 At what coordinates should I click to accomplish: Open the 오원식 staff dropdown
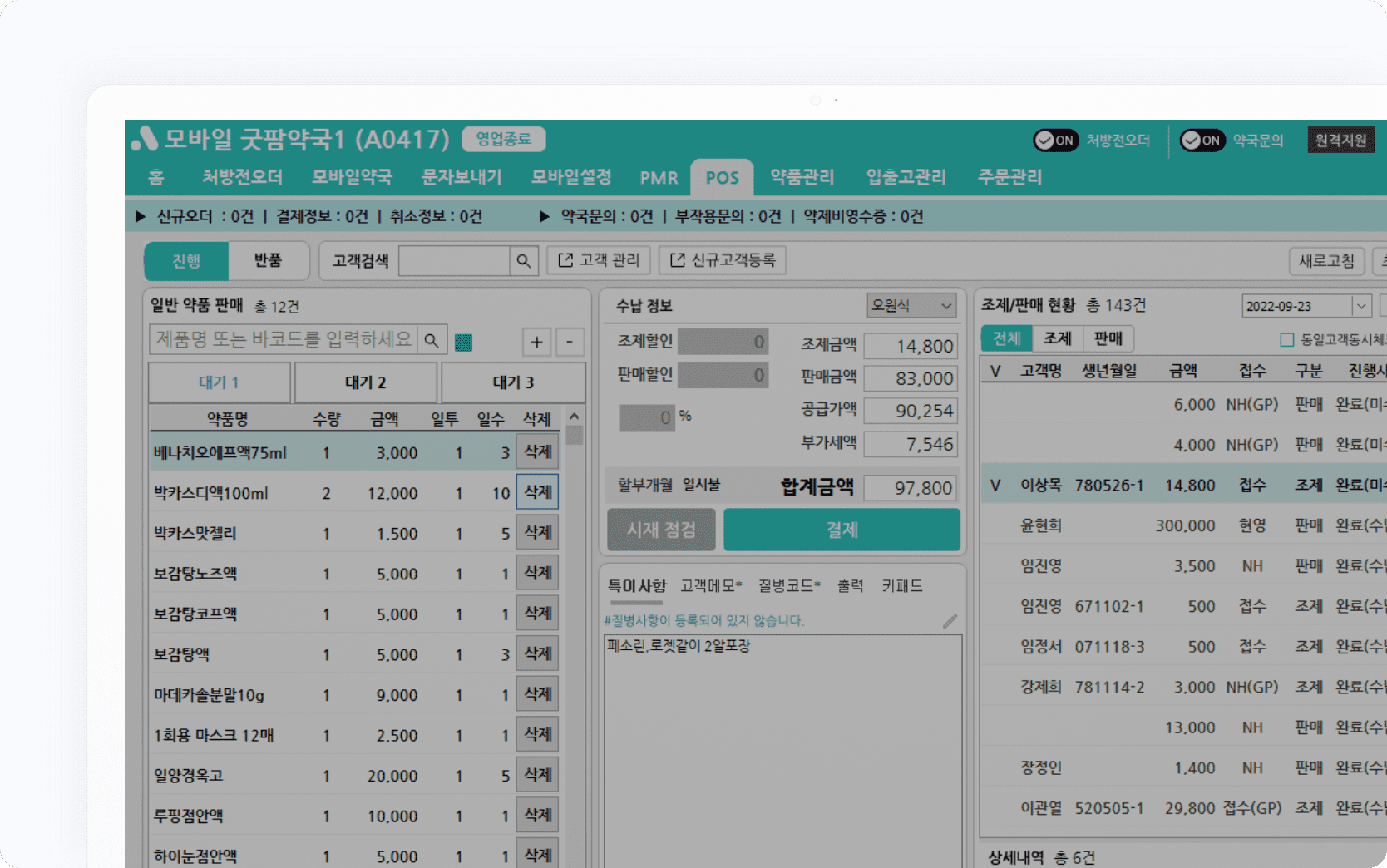click(911, 306)
